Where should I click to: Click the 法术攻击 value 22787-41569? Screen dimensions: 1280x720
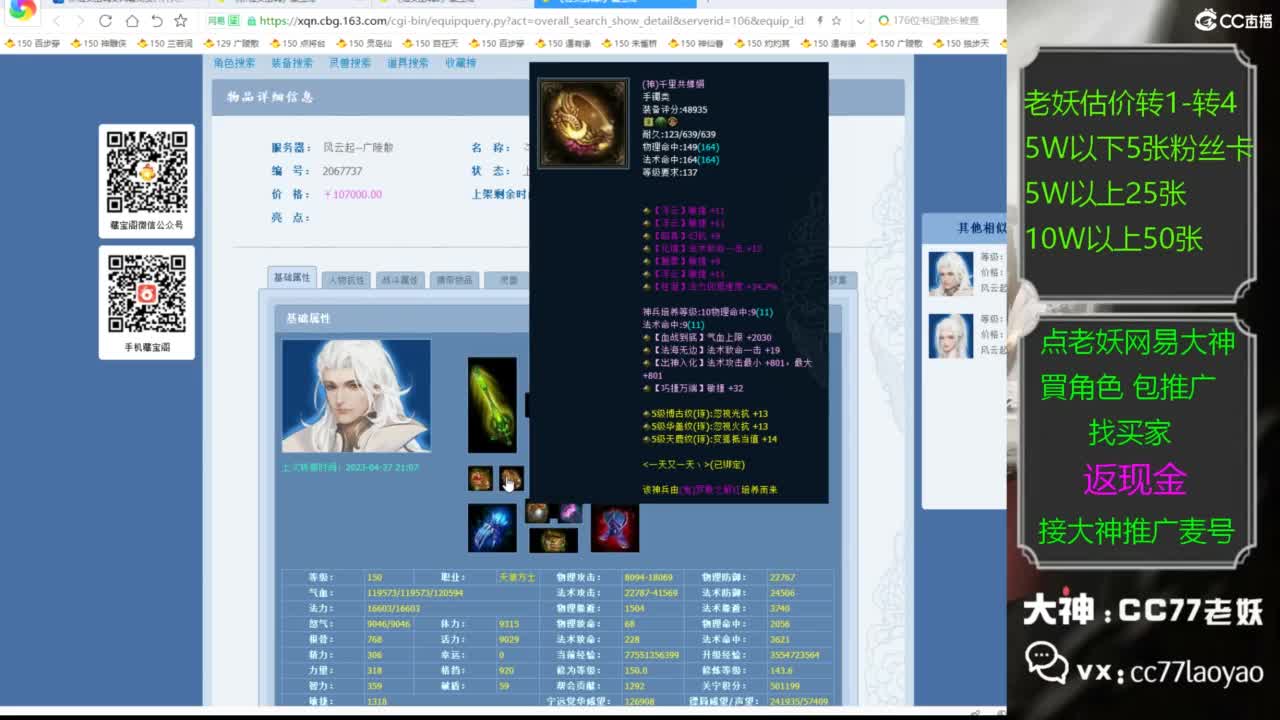651,593
